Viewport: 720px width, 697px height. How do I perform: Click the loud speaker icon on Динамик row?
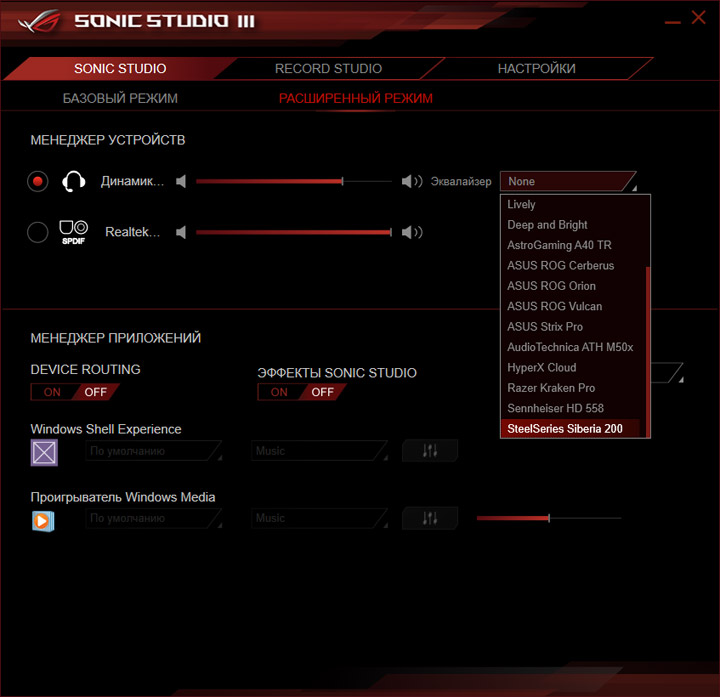pyautogui.click(x=412, y=181)
